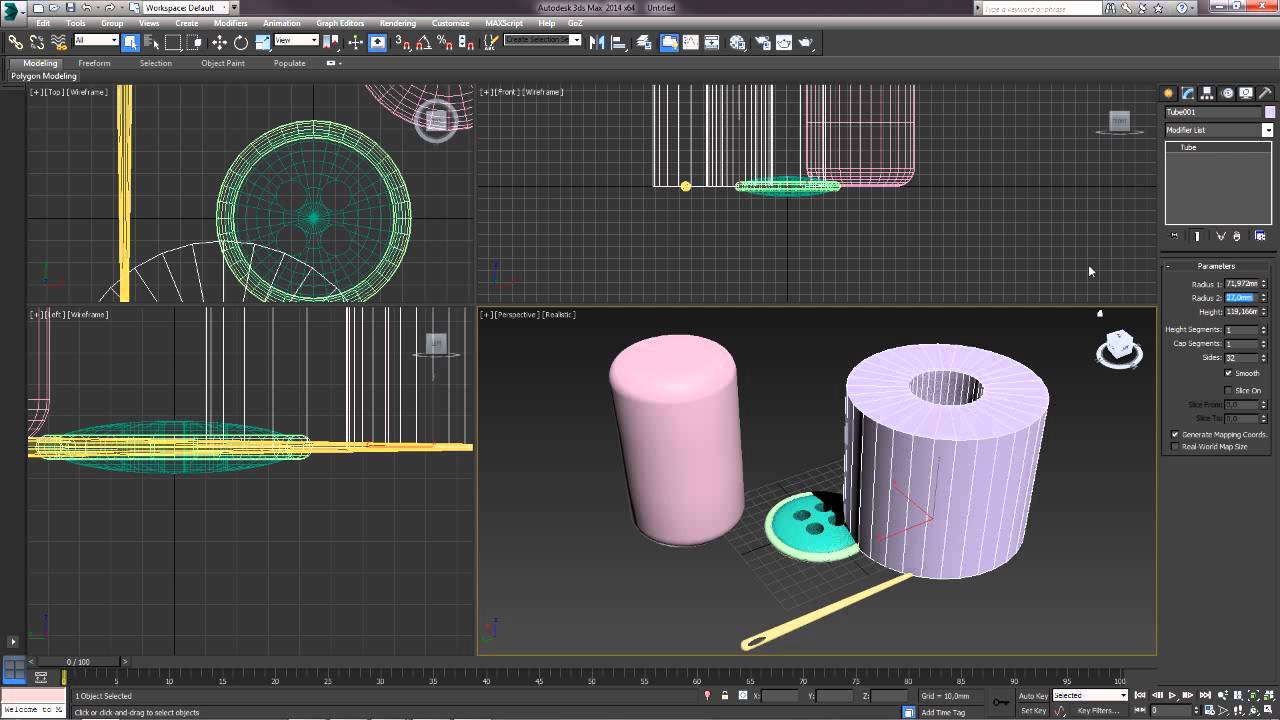Open the Modifiers menu
The width and height of the screenshot is (1280, 720).
coord(230,23)
